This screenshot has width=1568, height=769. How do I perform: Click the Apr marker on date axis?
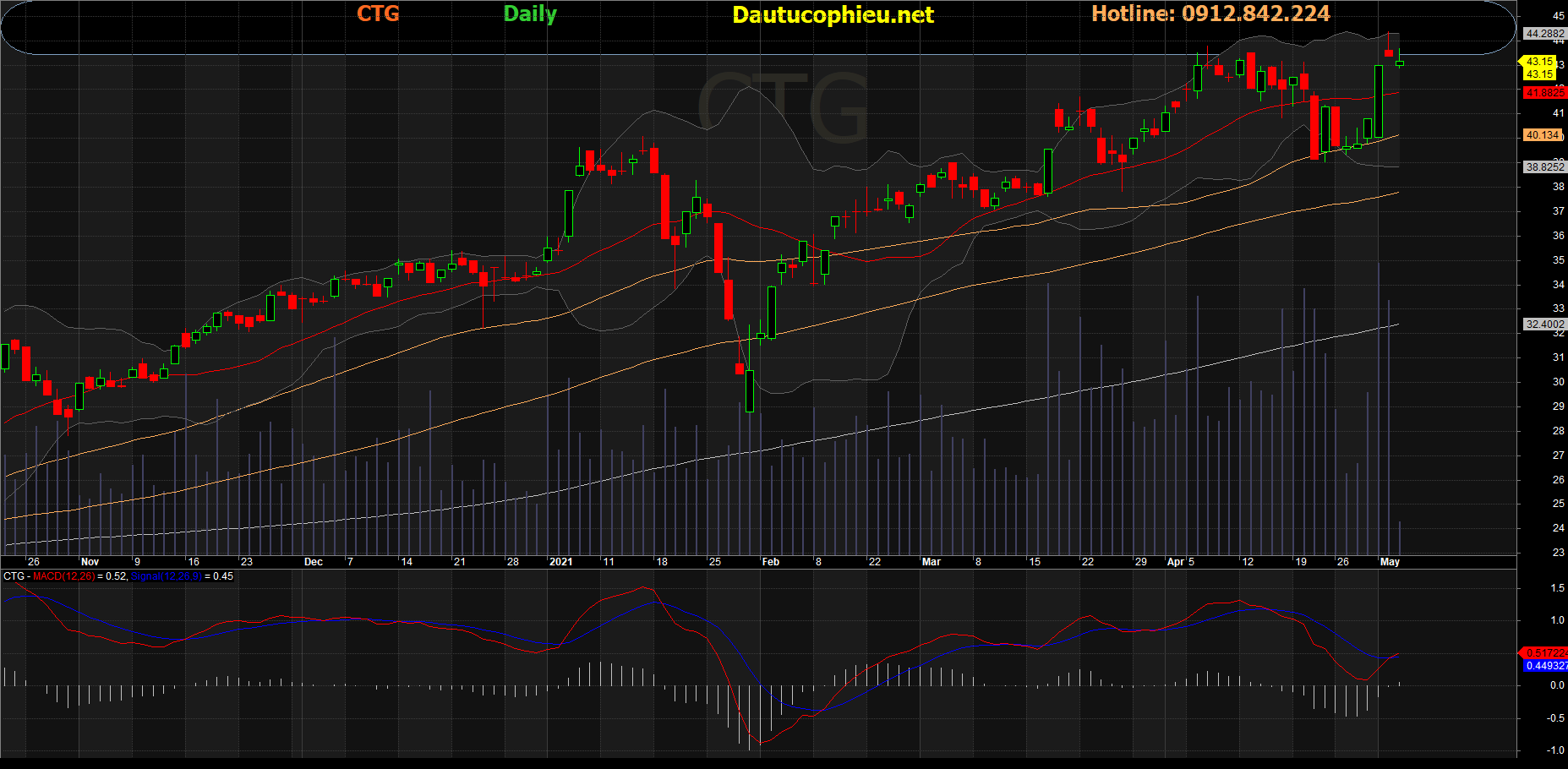click(x=1175, y=562)
